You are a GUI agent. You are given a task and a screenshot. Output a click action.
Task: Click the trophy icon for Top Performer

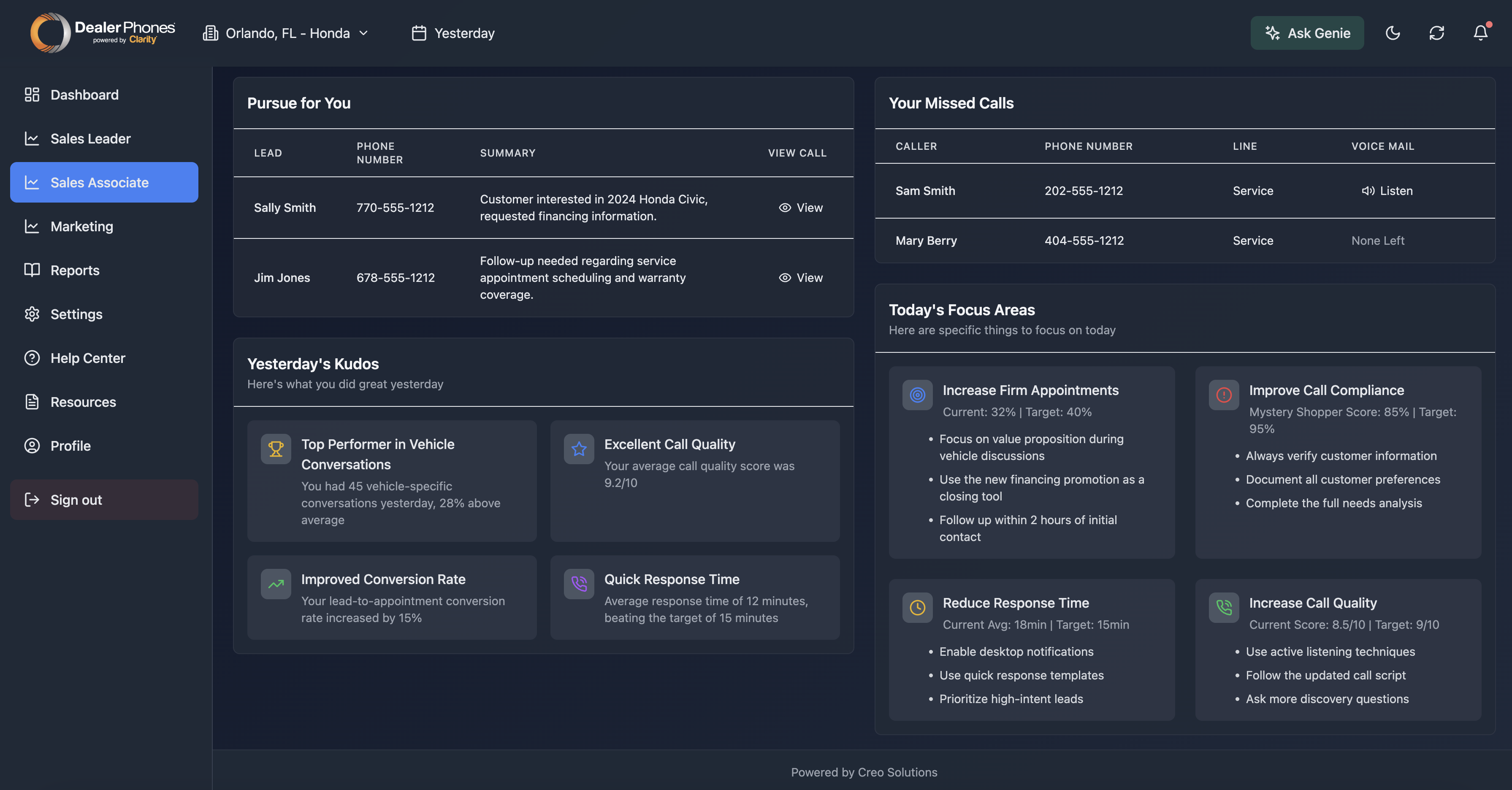(276, 449)
